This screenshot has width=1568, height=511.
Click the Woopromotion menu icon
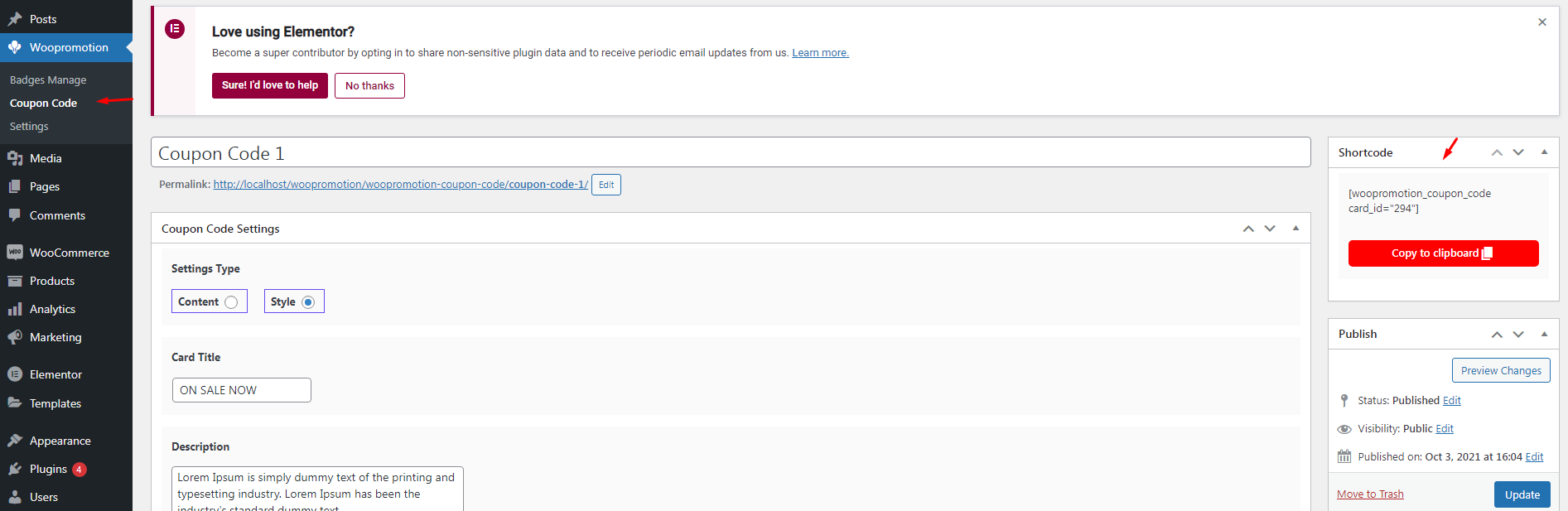(x=15, y=47)
